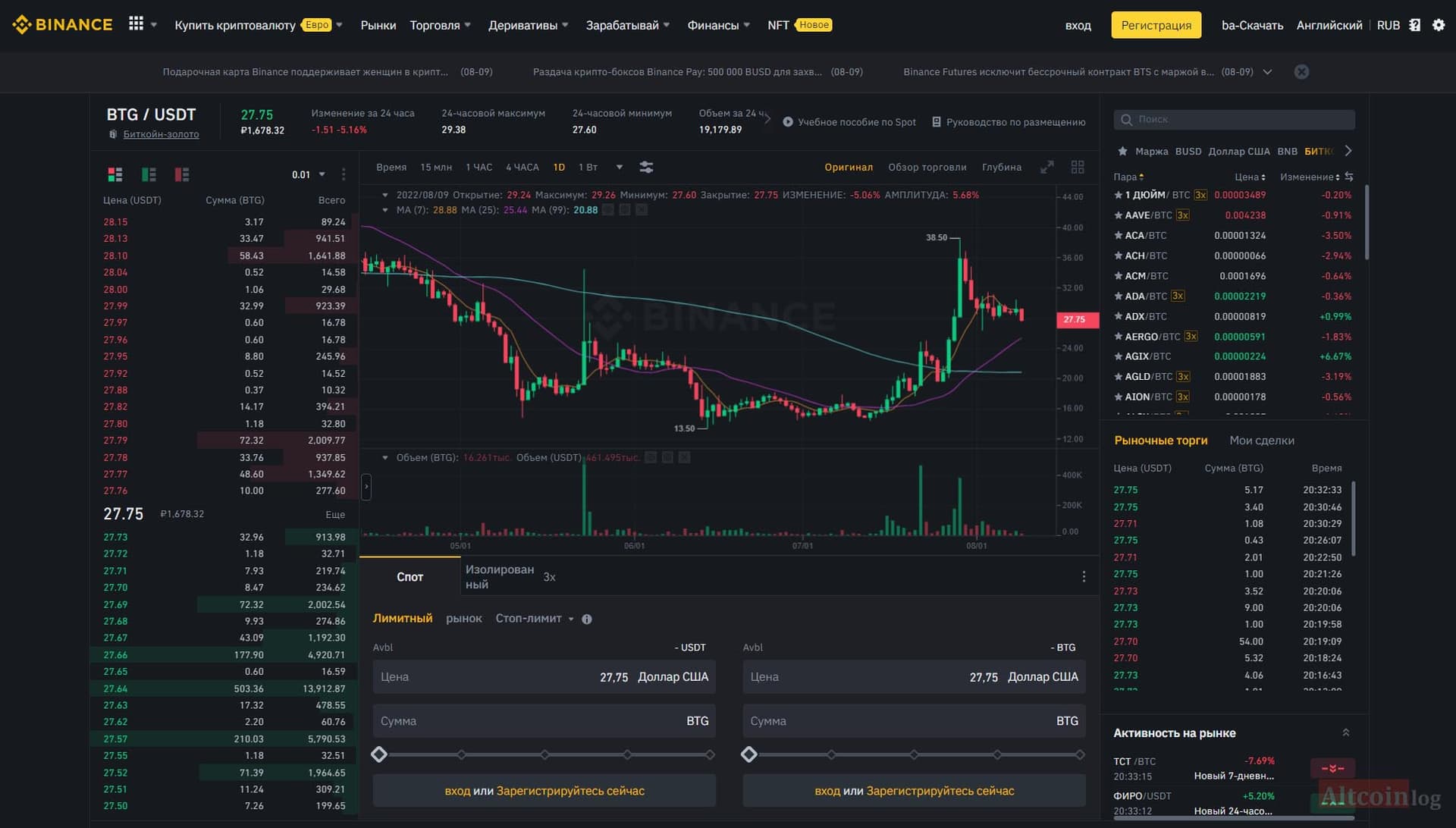Expand chart to fullscreen
The width and height of the screenshot is (1456, 828).
(x=1047, y=167)
